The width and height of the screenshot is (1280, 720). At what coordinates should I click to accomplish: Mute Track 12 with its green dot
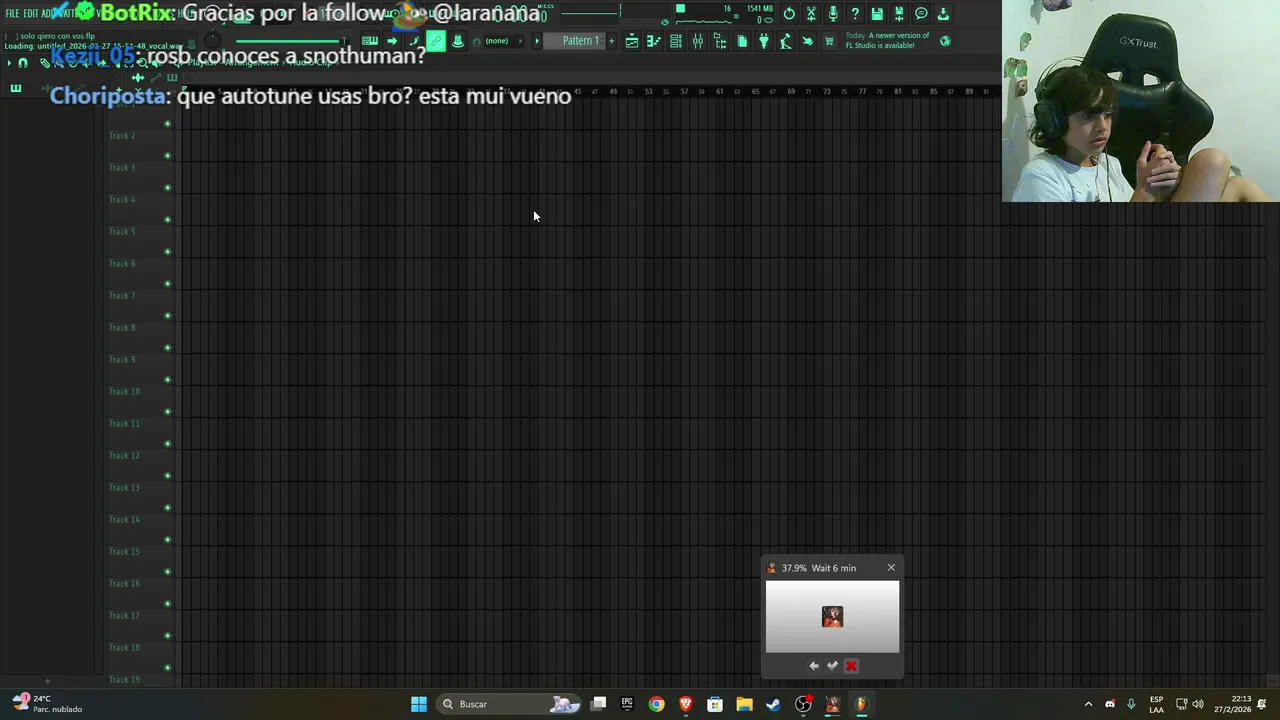[x=167, y=476]
